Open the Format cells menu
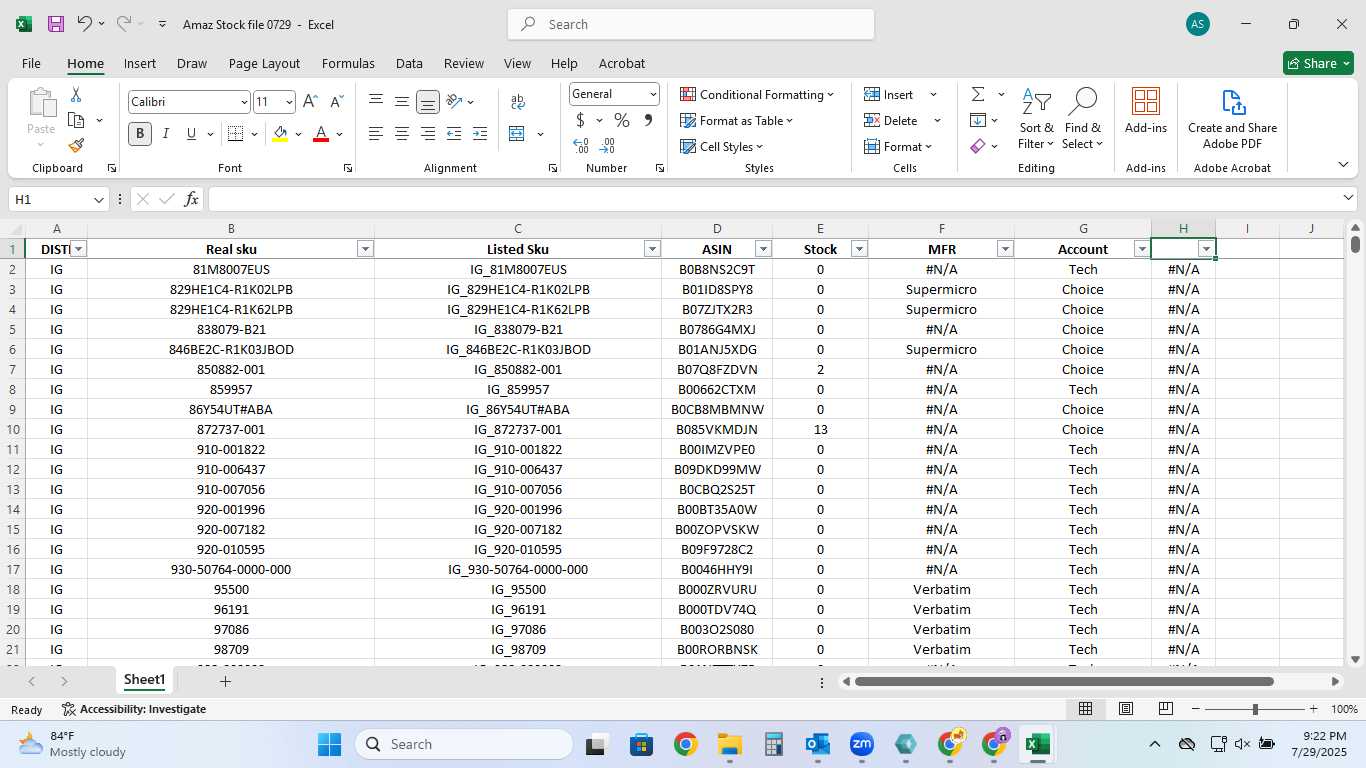The width and height of the screenshot is (1366, 768). (x=898, y=146)
